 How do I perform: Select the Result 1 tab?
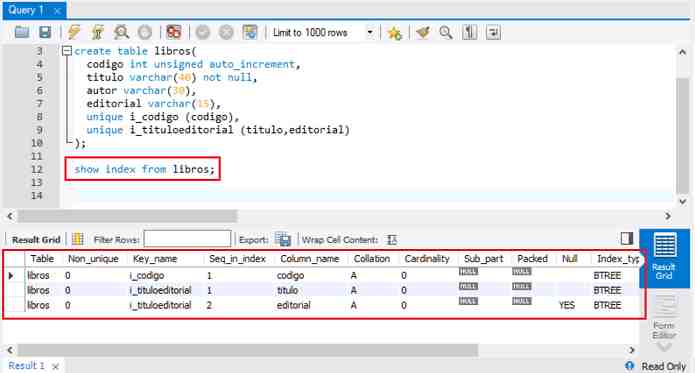point(26,365)
